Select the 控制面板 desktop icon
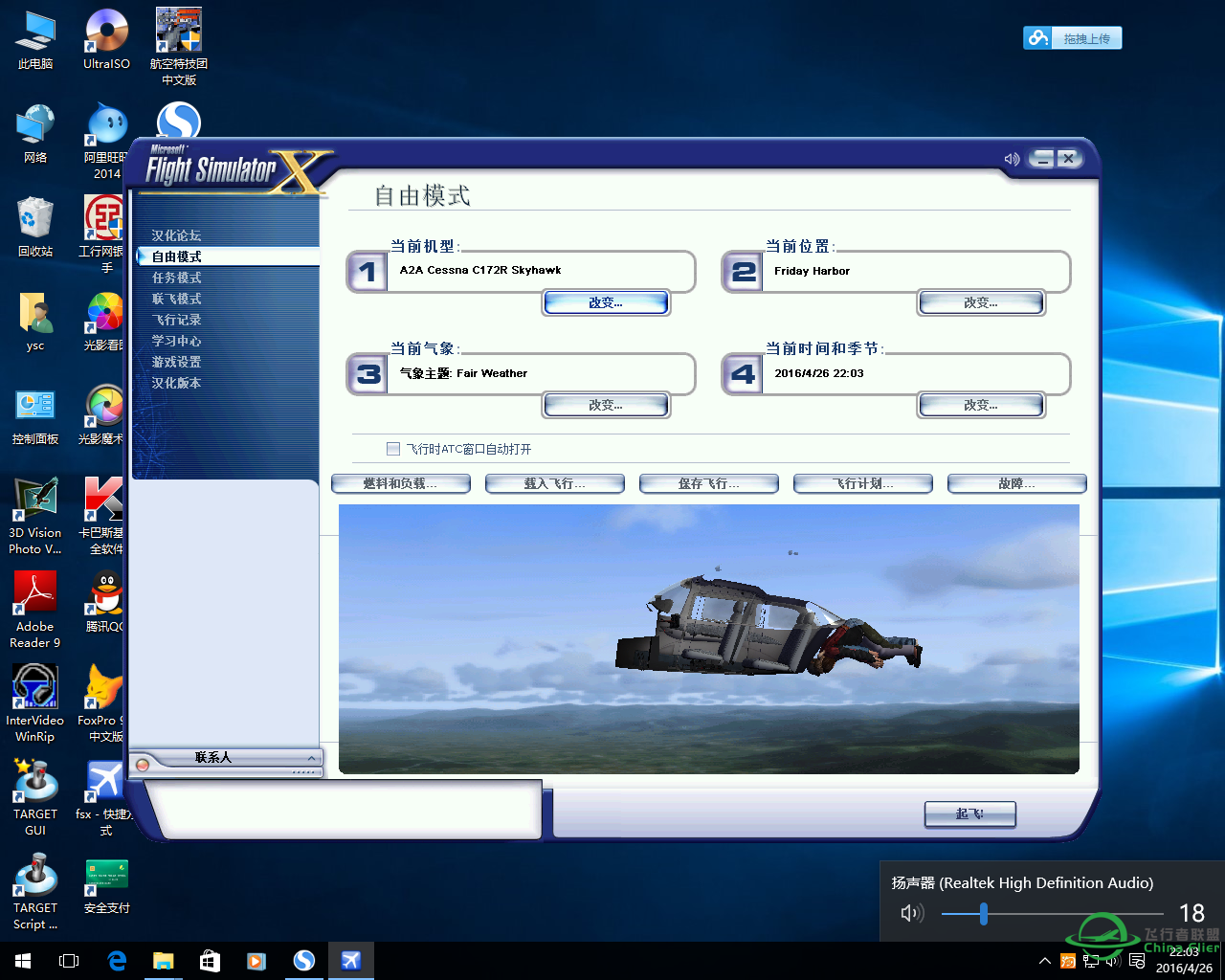The height and width of the screenshot is (980, 1225). coord(35,415)
